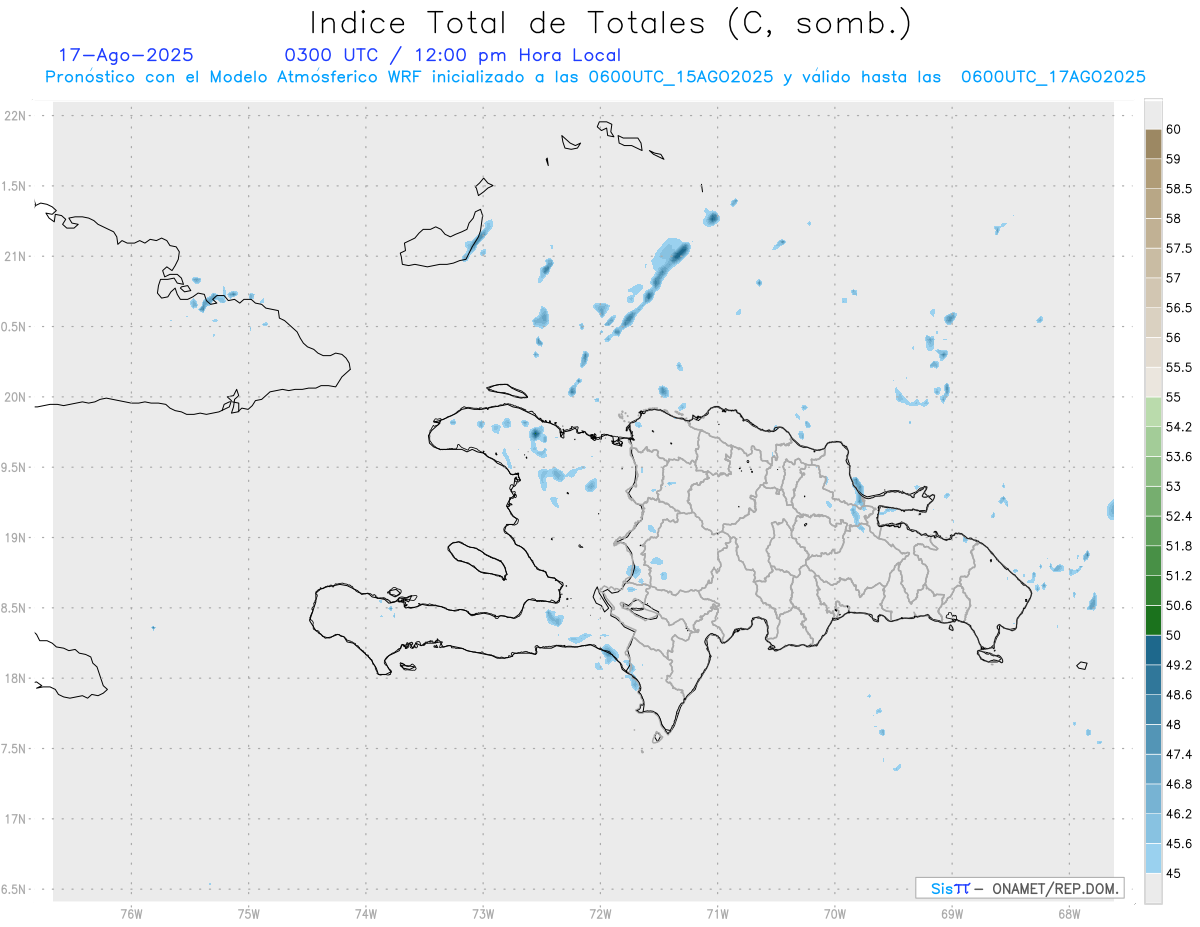This screenshot has height=927, width=1200.
Task: Click the '46.8' colorbar value
Action: 1178,784
